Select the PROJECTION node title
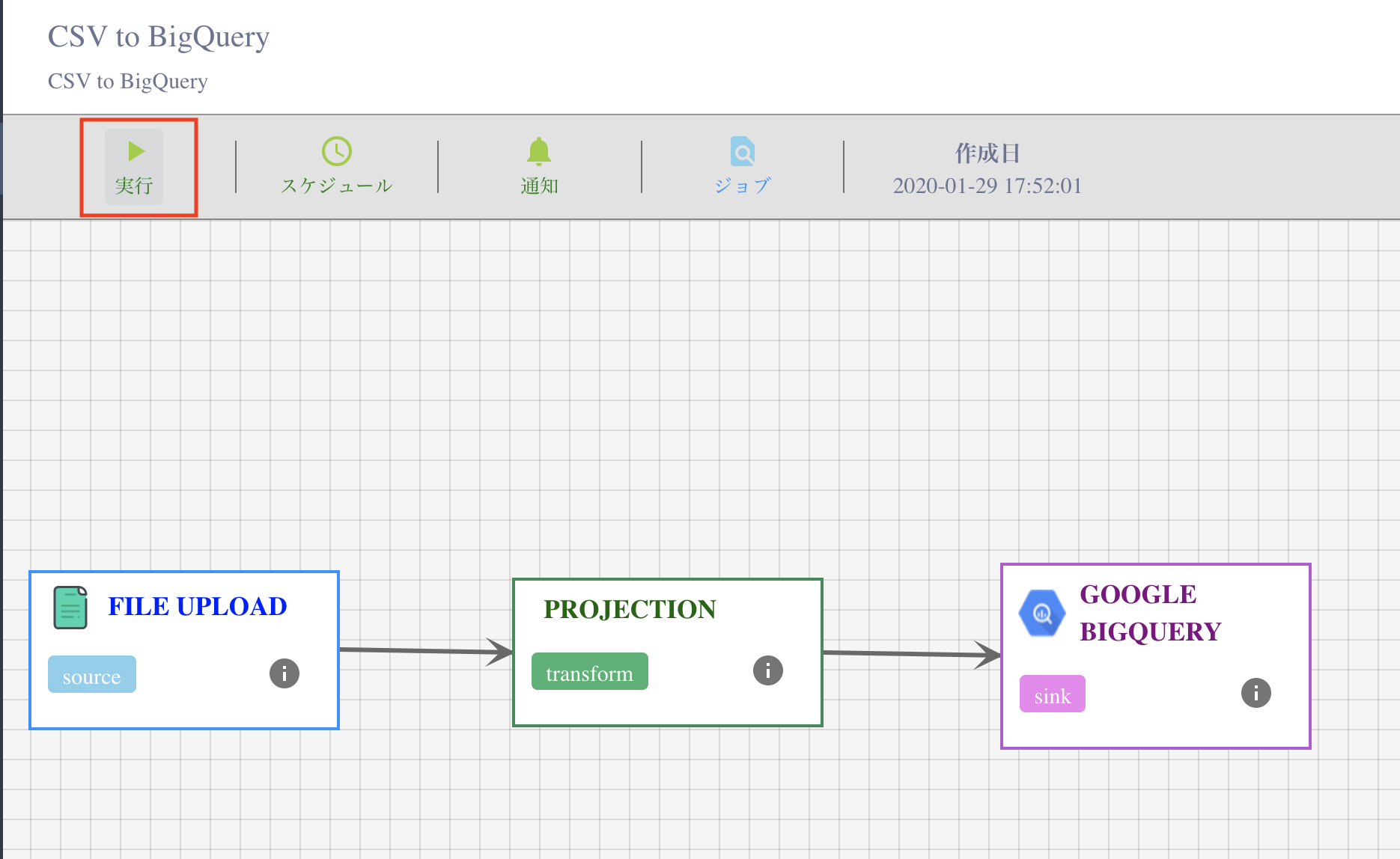This screenshot has height=859, width=1400. coord(630,609)
